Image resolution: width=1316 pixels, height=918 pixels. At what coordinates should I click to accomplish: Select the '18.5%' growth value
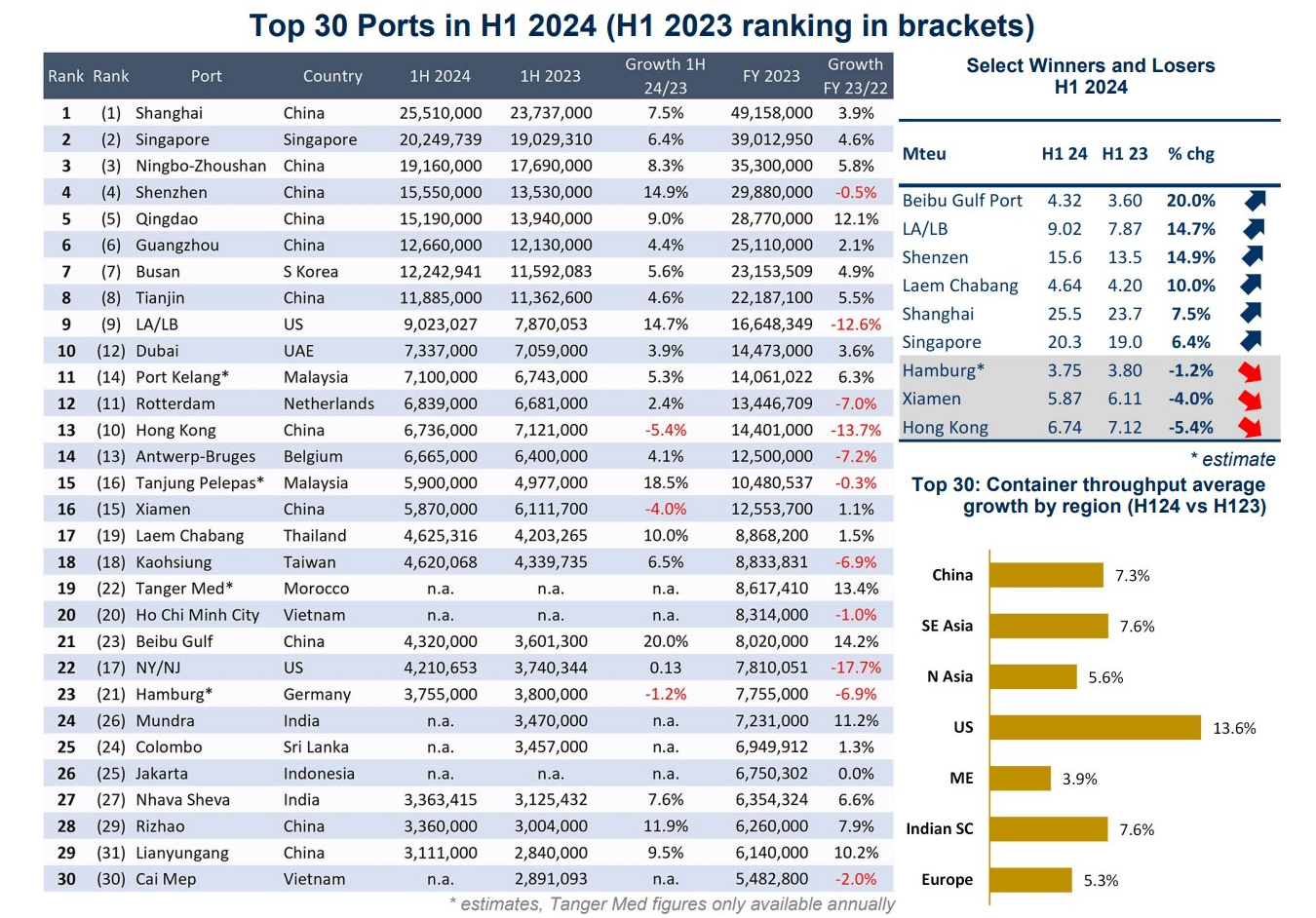666,482
